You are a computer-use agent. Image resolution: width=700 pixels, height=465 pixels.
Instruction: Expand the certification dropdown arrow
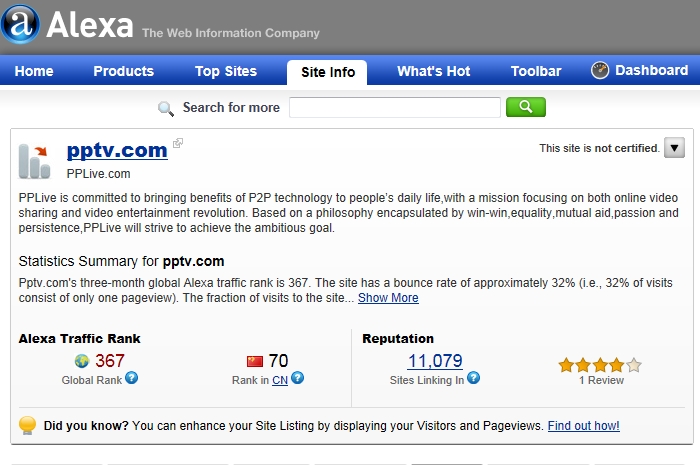tap(674, 148)
